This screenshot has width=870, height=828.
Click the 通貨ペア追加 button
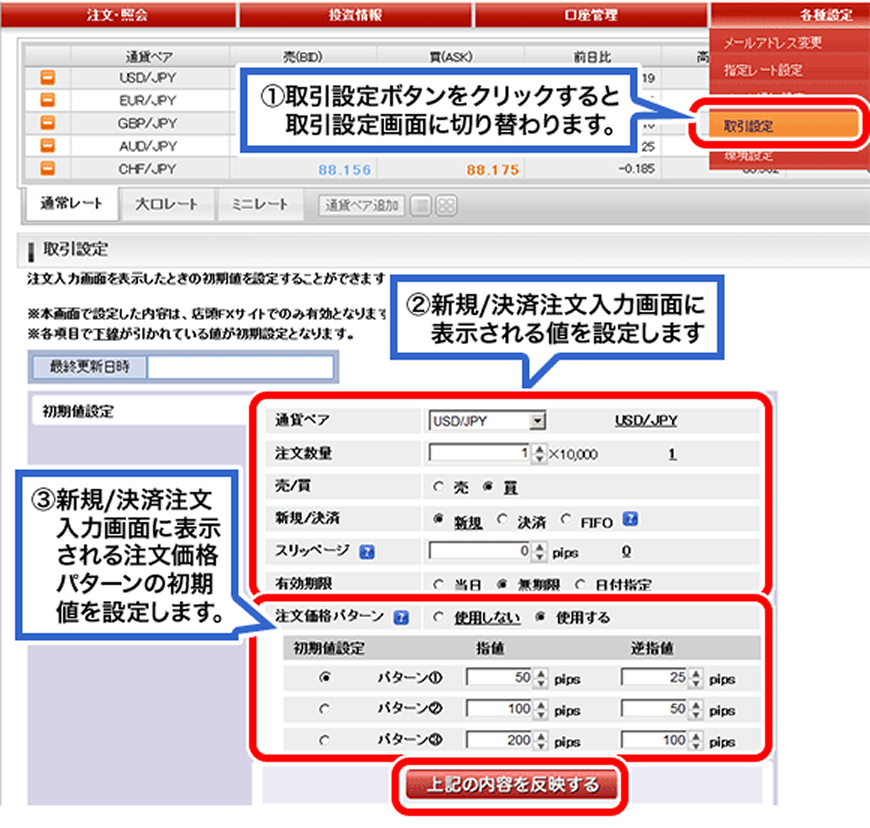(x=361, y=205)
